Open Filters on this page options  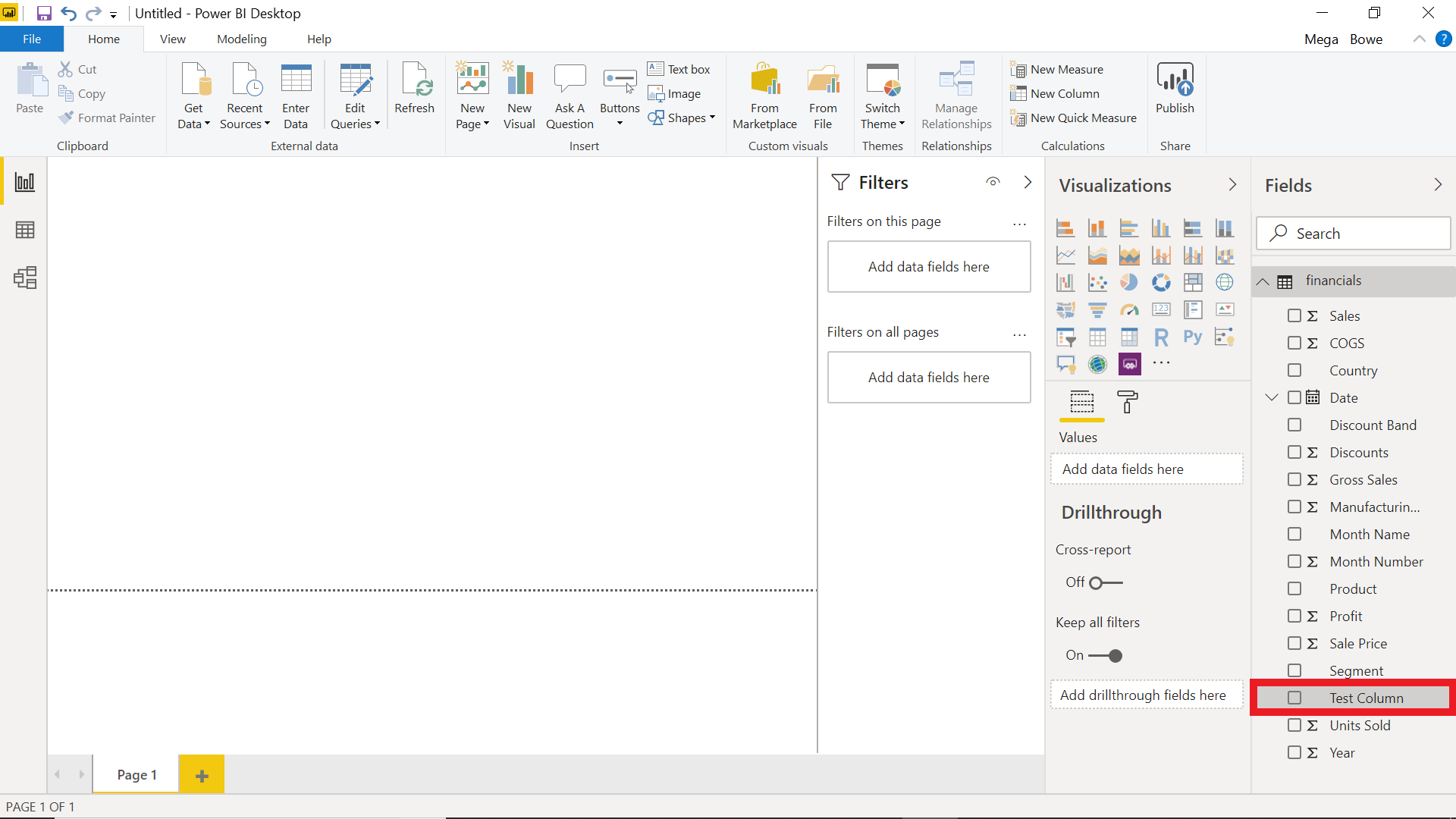1019,223
